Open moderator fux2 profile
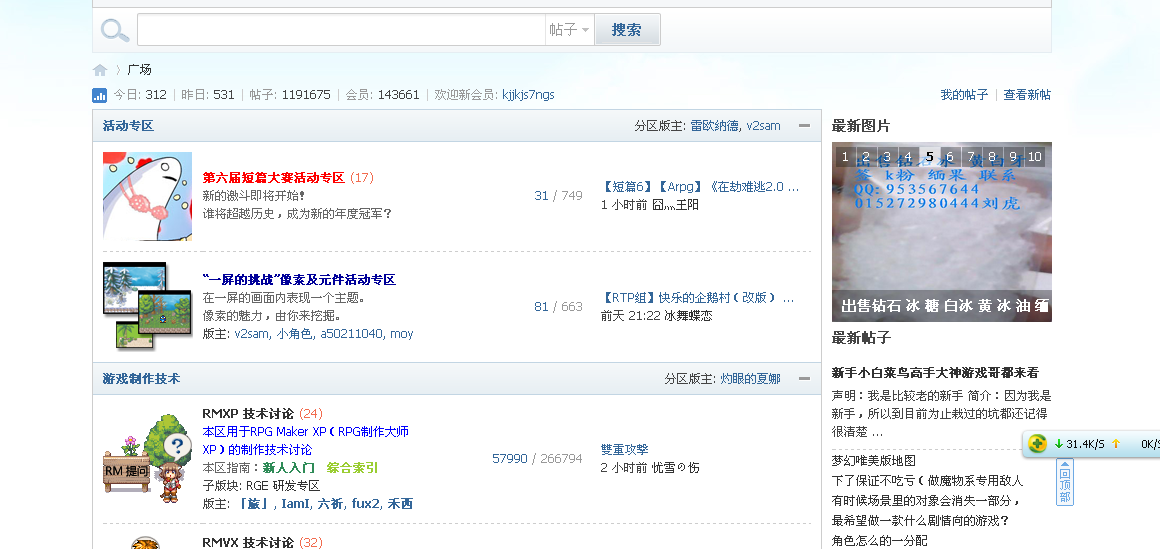The height and width of the screenshot is (549, 1160). pyautogui.click(x=365, y=504)
